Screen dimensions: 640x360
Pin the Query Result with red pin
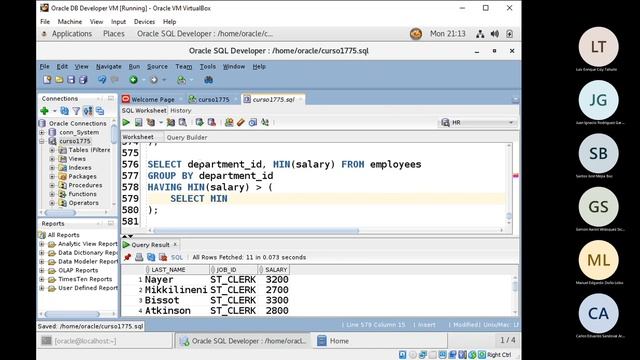[x=127, y=257]
